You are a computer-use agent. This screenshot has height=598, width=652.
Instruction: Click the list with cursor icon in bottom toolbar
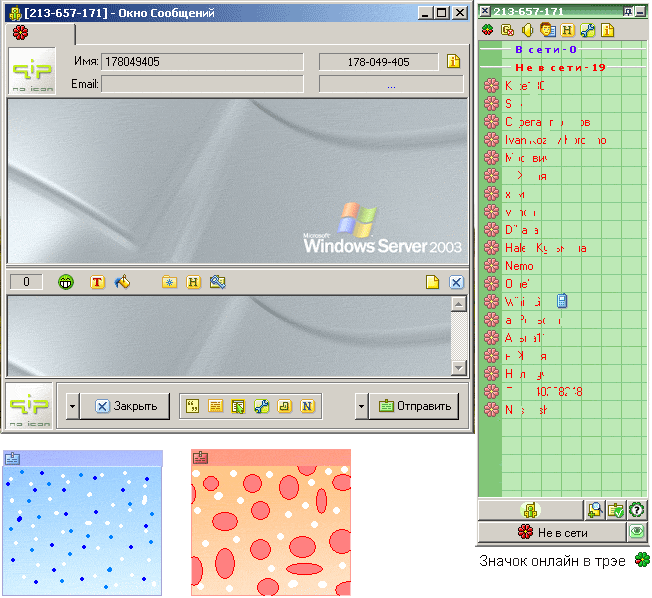(238, 406)
